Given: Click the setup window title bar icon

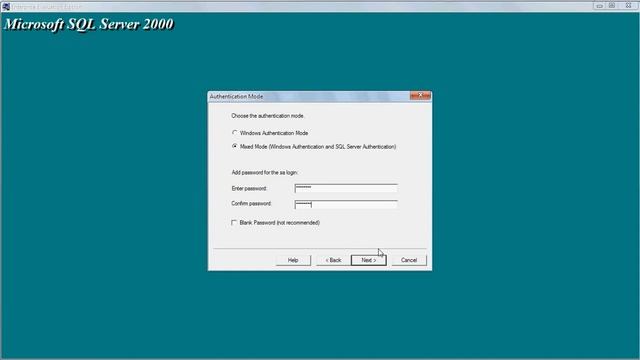Looking at the screenshot, I should [6, 6].
